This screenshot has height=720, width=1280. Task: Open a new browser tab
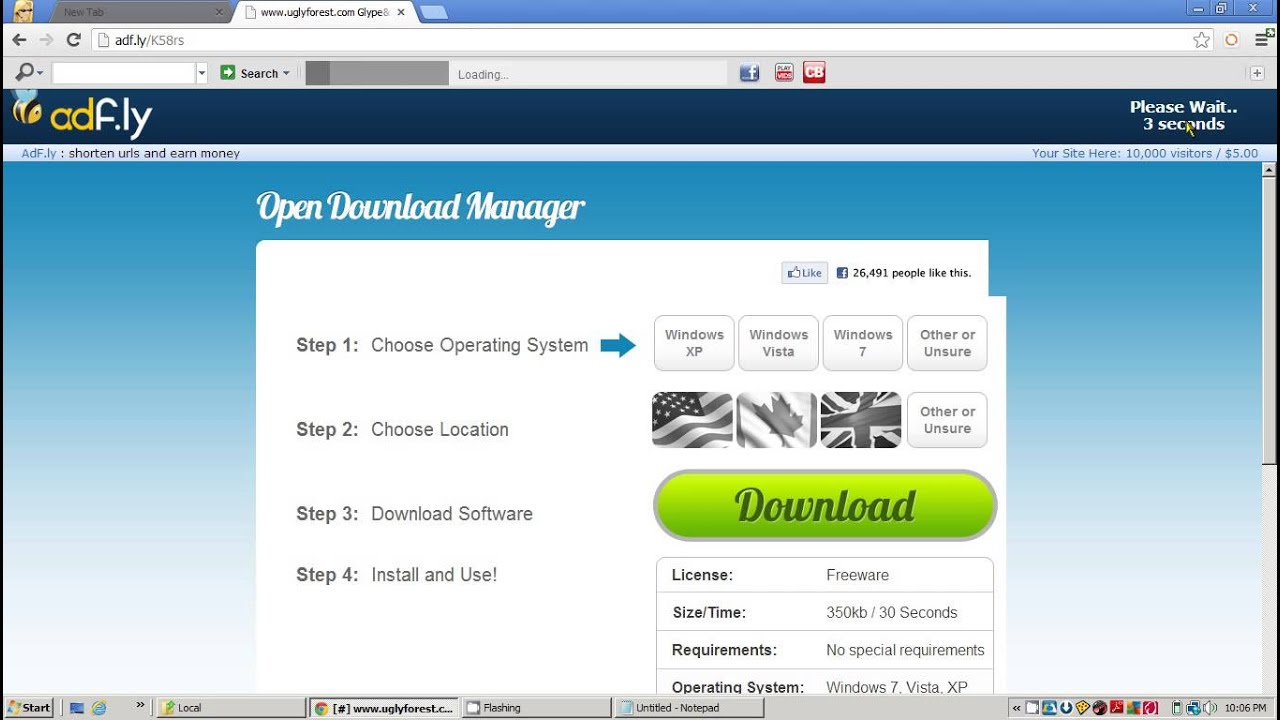click(433, 12)
